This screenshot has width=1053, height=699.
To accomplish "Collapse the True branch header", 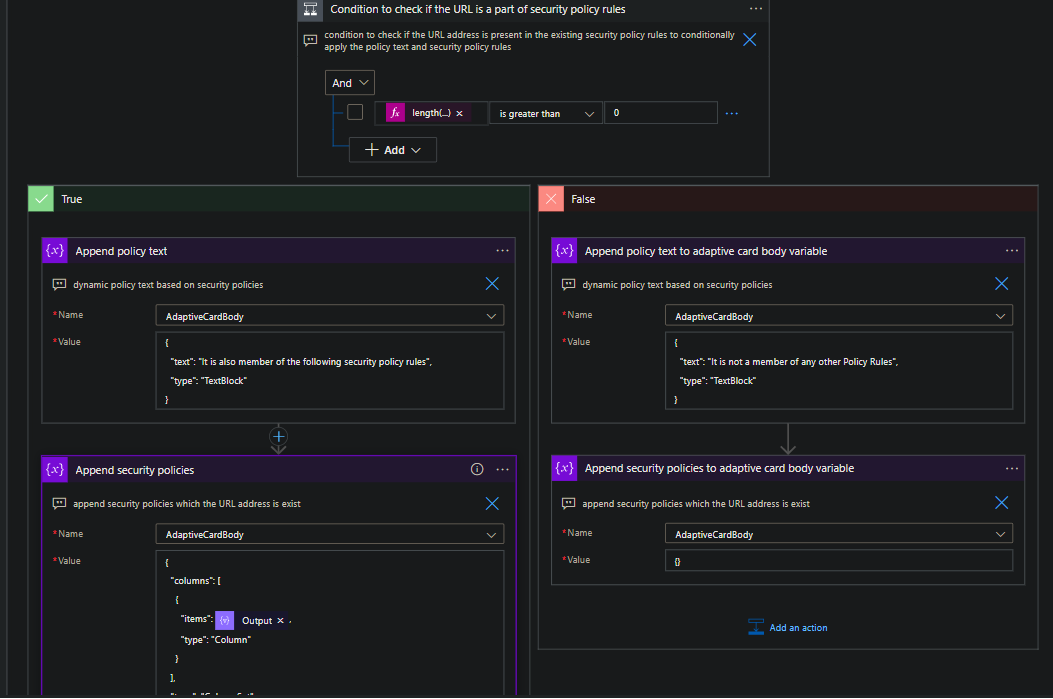I will click(x=279, y=199).
